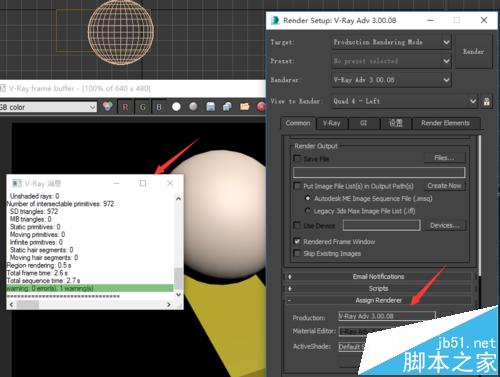Click horizontal scrollbar left arrow in messages window
500x377 pixels.
coord(11,305)
